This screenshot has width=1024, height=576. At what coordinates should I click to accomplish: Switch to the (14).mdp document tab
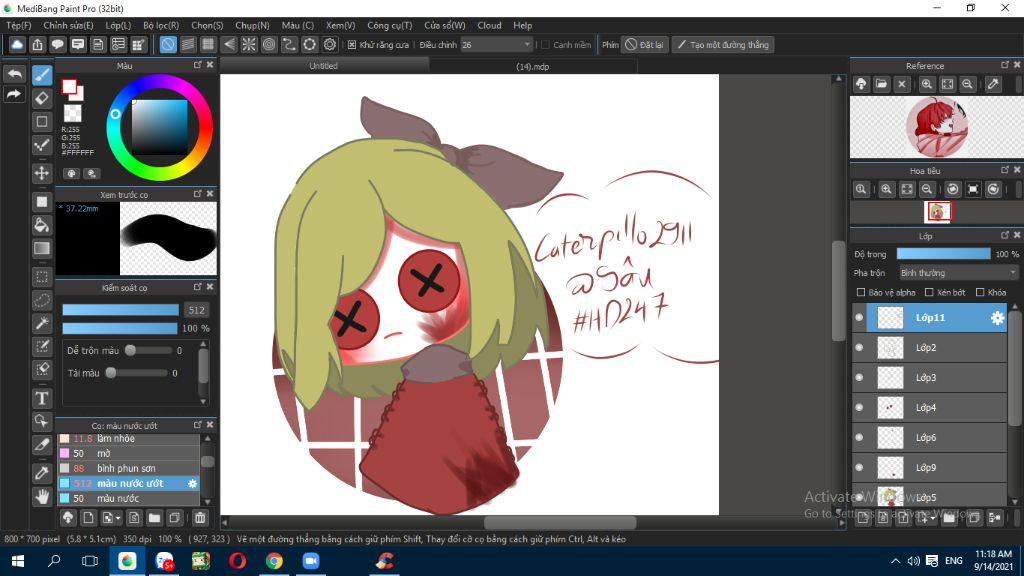click(533, 66)
